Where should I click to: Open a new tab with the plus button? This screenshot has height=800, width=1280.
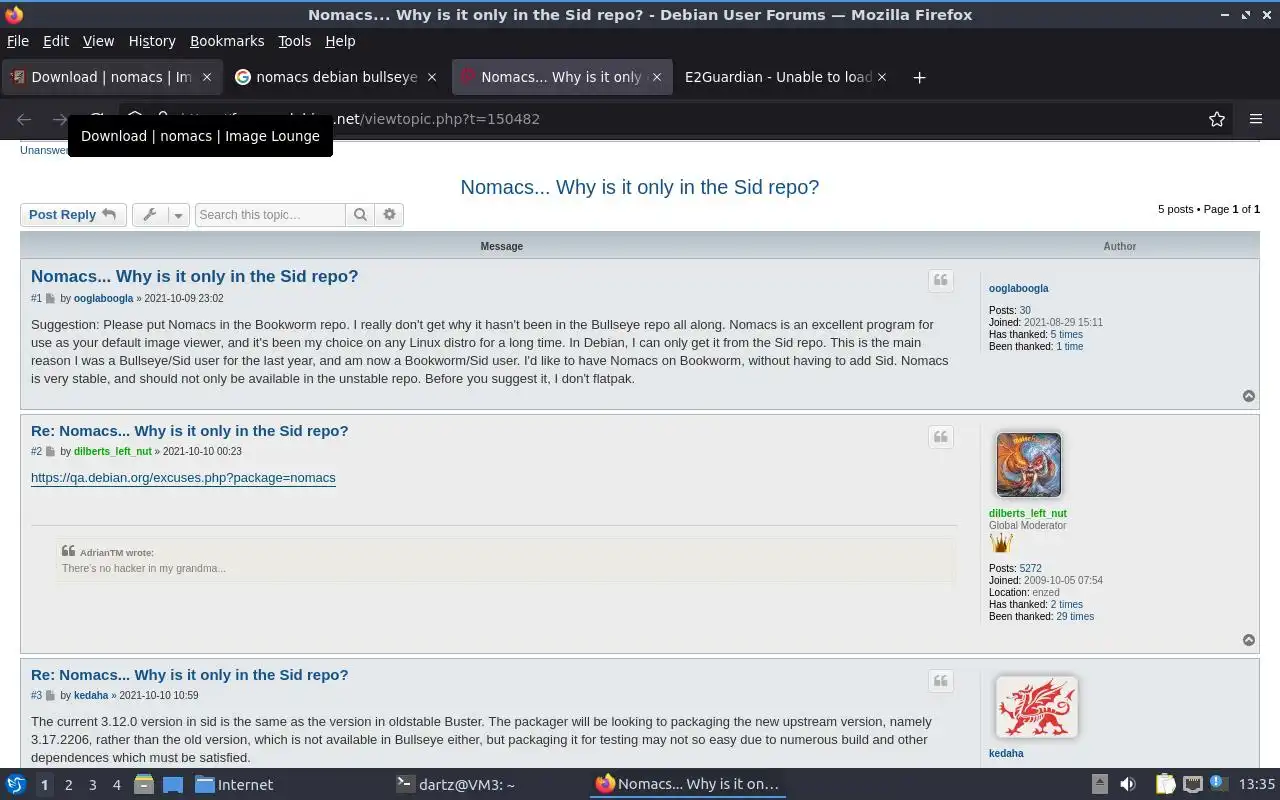point(919,77)
